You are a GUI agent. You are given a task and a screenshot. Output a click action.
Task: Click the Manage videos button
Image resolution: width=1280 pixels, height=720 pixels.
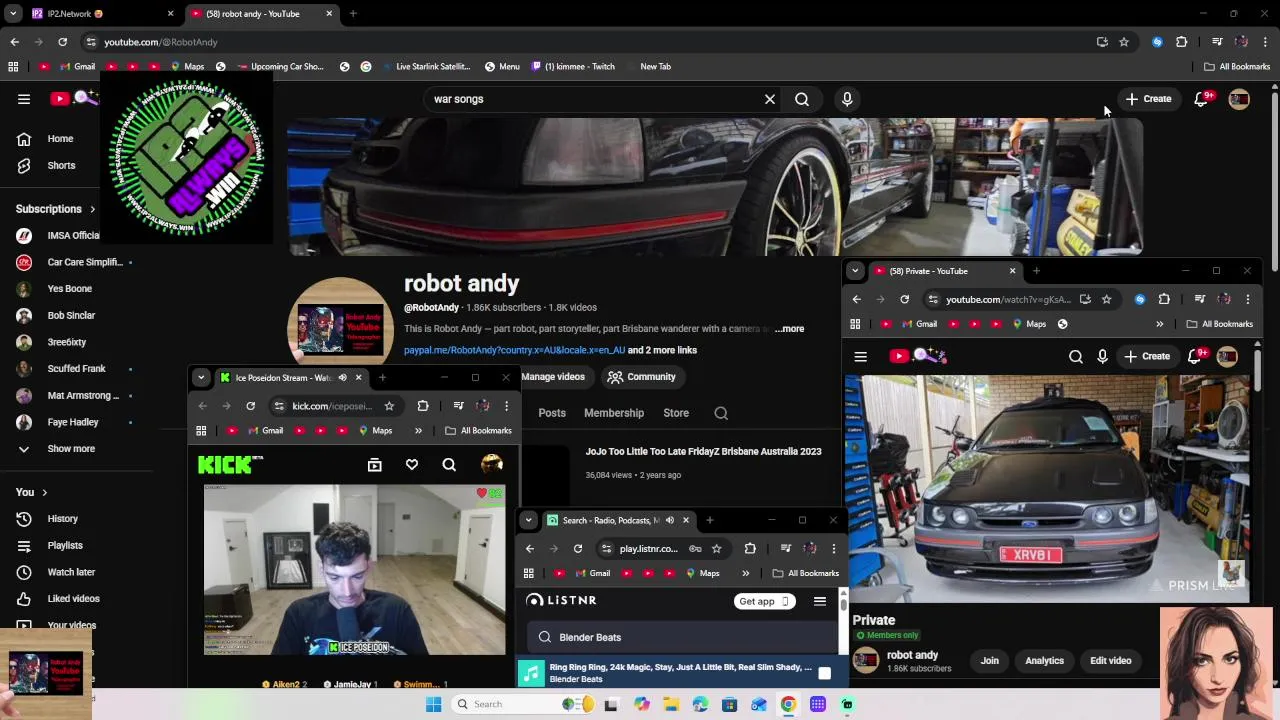(x=553, y=377)
